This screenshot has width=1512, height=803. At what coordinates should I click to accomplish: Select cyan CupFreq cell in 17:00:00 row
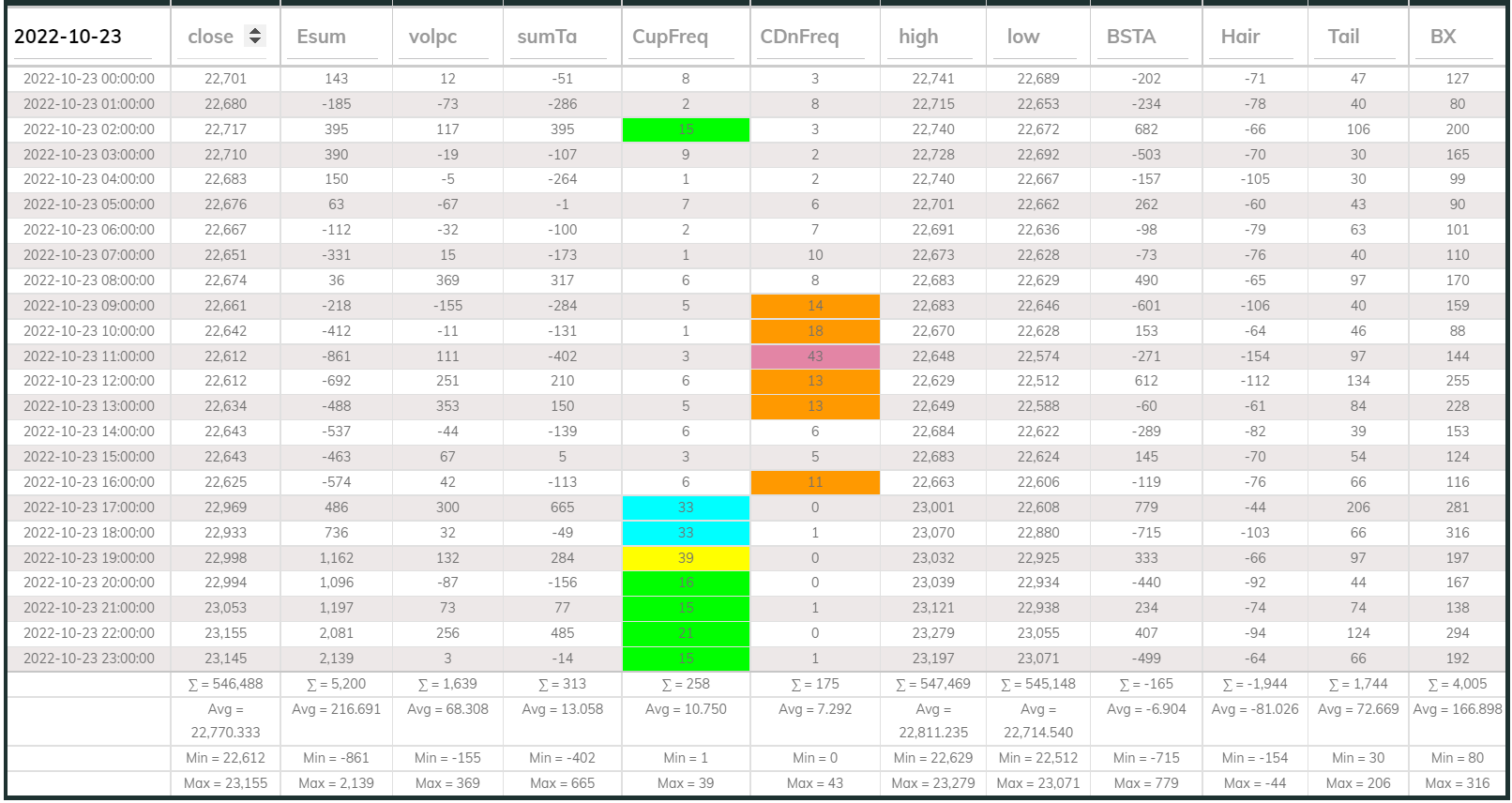tap(686, 508)
